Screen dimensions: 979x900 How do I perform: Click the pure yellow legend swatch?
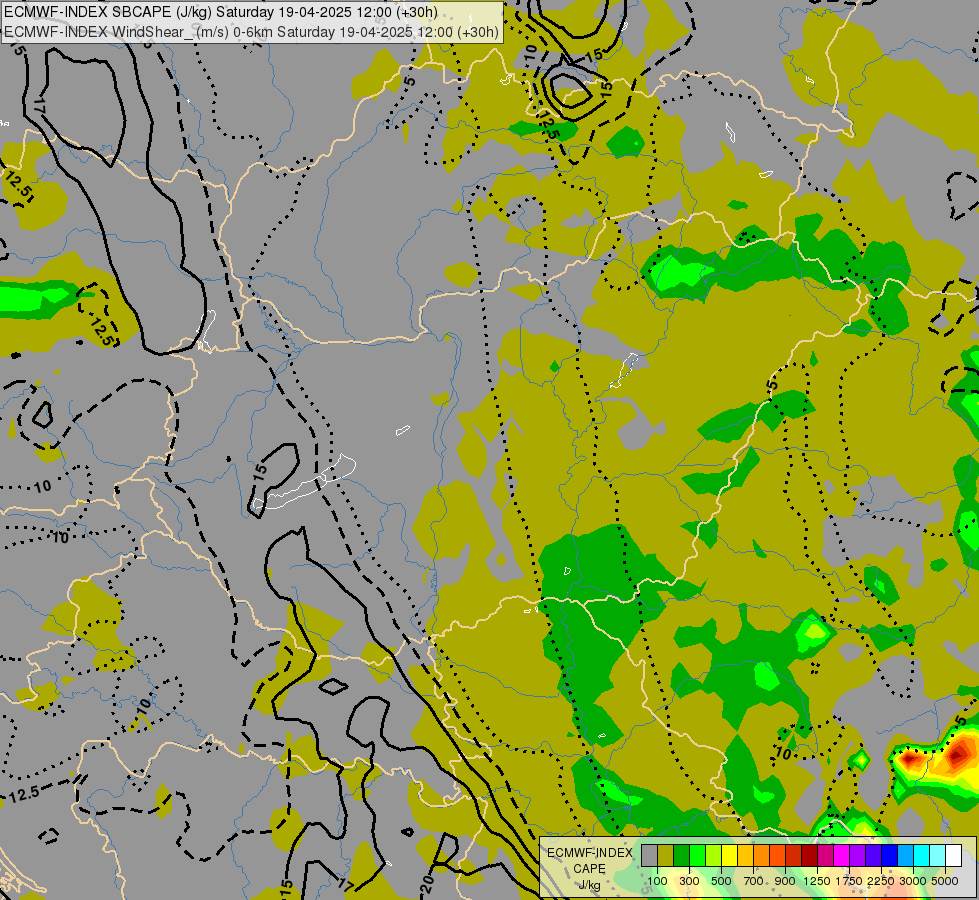[729, 855]
